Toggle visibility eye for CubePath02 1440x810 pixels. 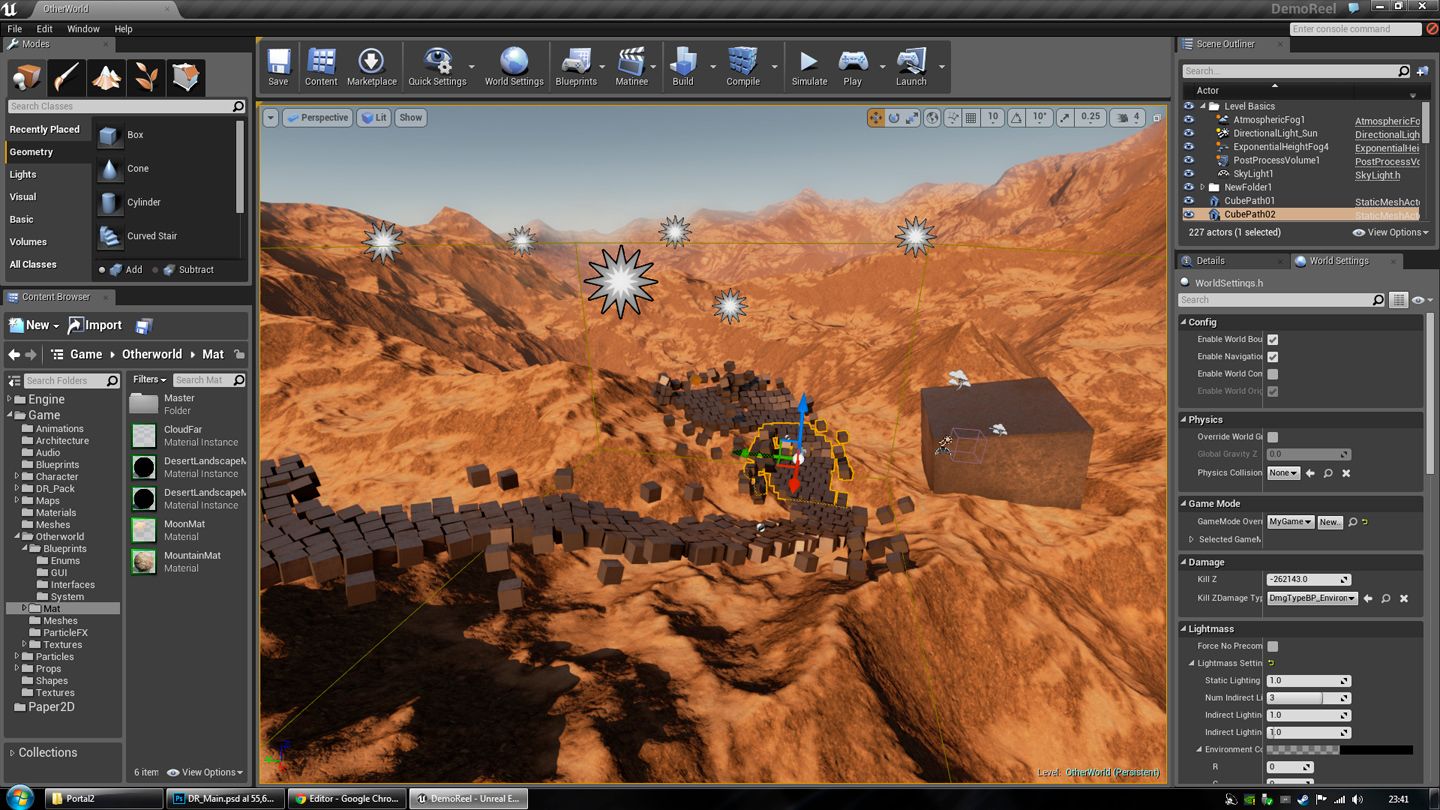(x=1189, y=214)
